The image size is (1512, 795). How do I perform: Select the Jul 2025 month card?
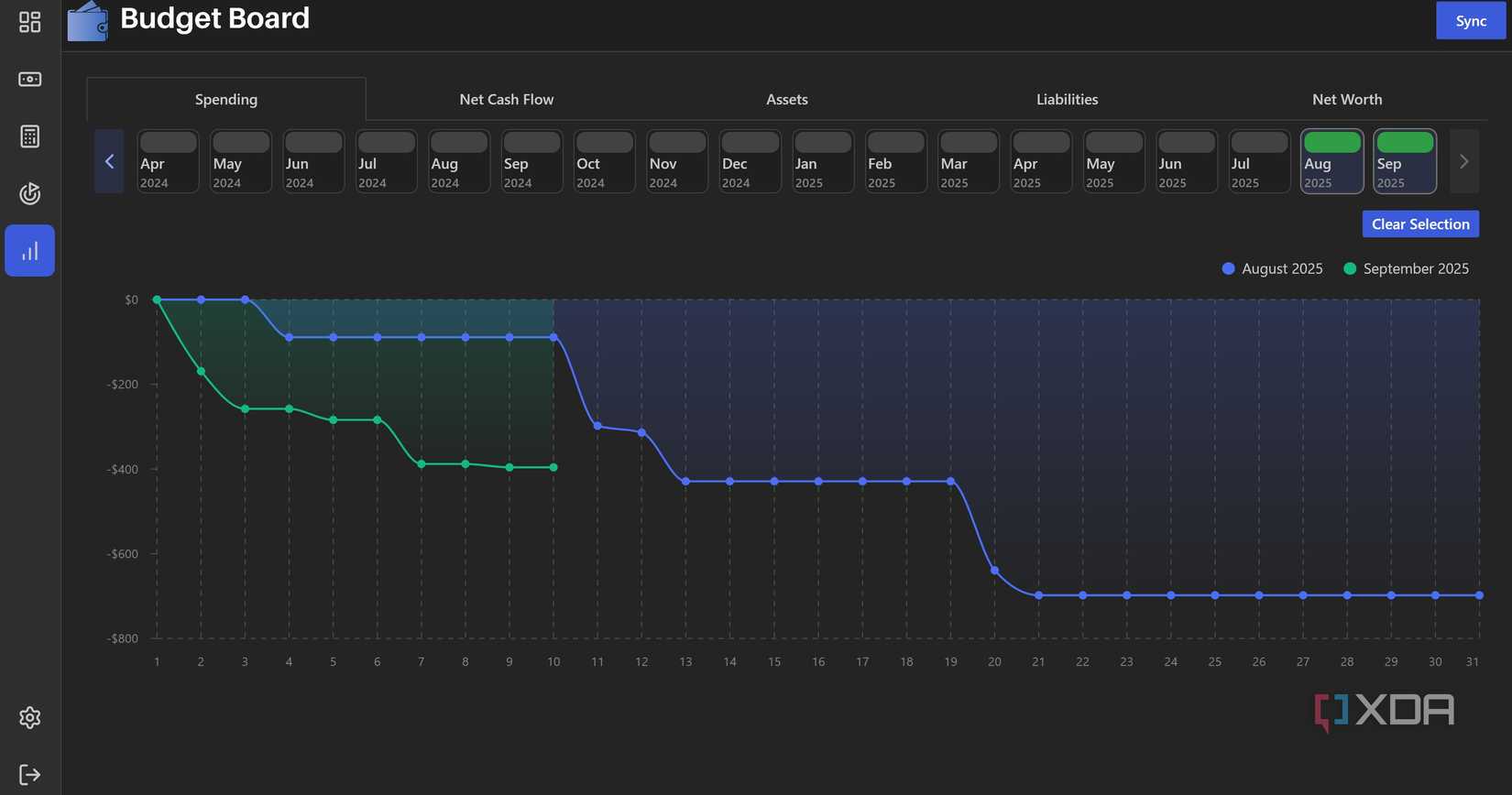[x=1259, y=161]
